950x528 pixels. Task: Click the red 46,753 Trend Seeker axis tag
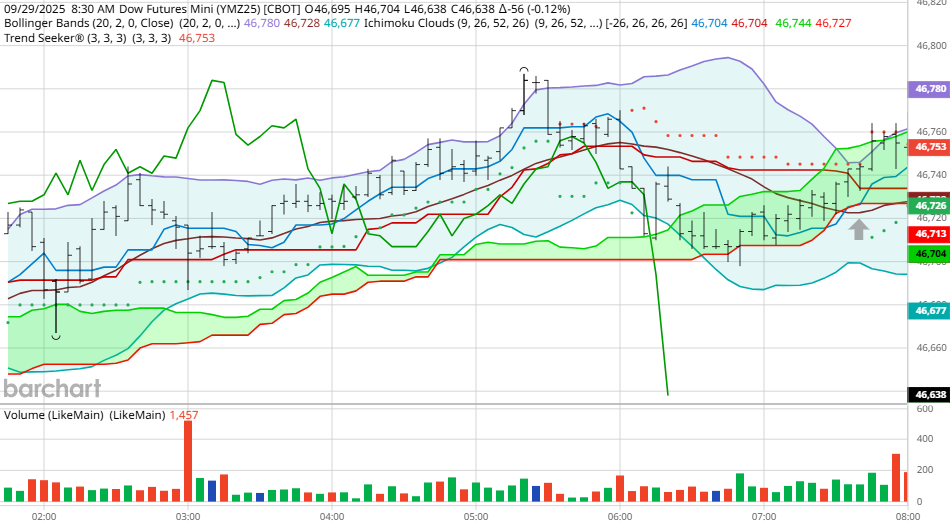coord(929,147)
